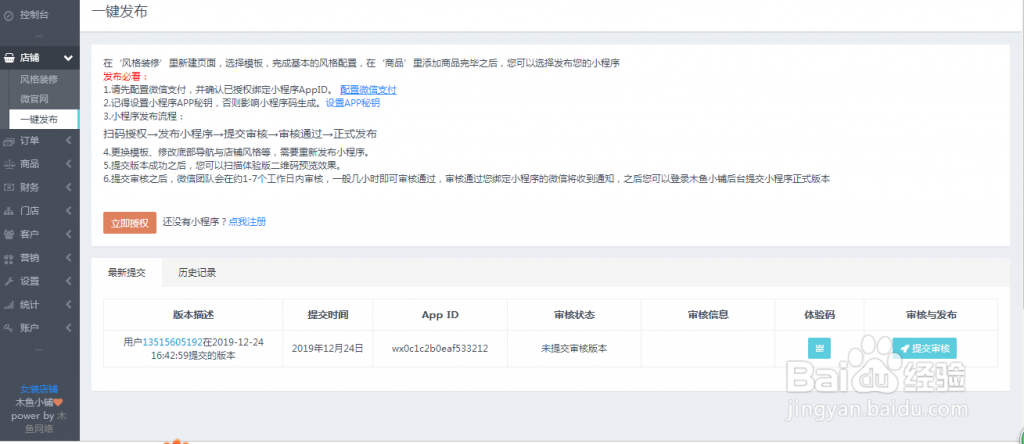Screen dimensions: 1024x444
Task: Click the 审核信息 column header
Action: (709, 315)
